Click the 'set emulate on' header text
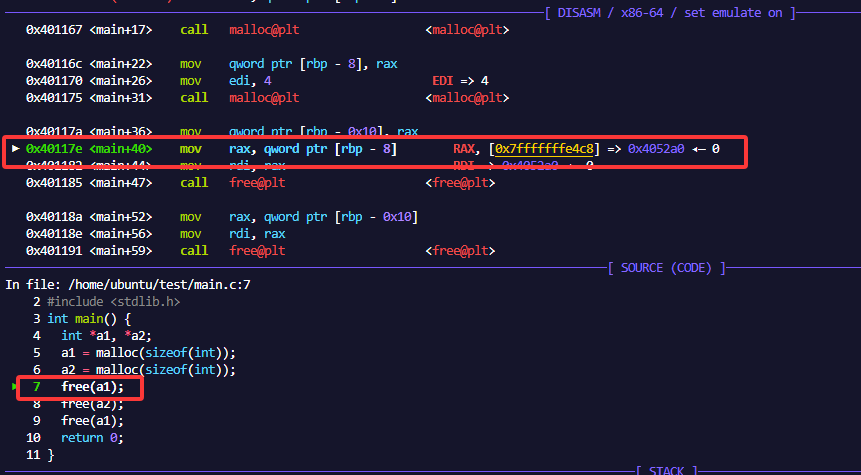The height and width of the screenshot is (475, 861). pos(738,12)
